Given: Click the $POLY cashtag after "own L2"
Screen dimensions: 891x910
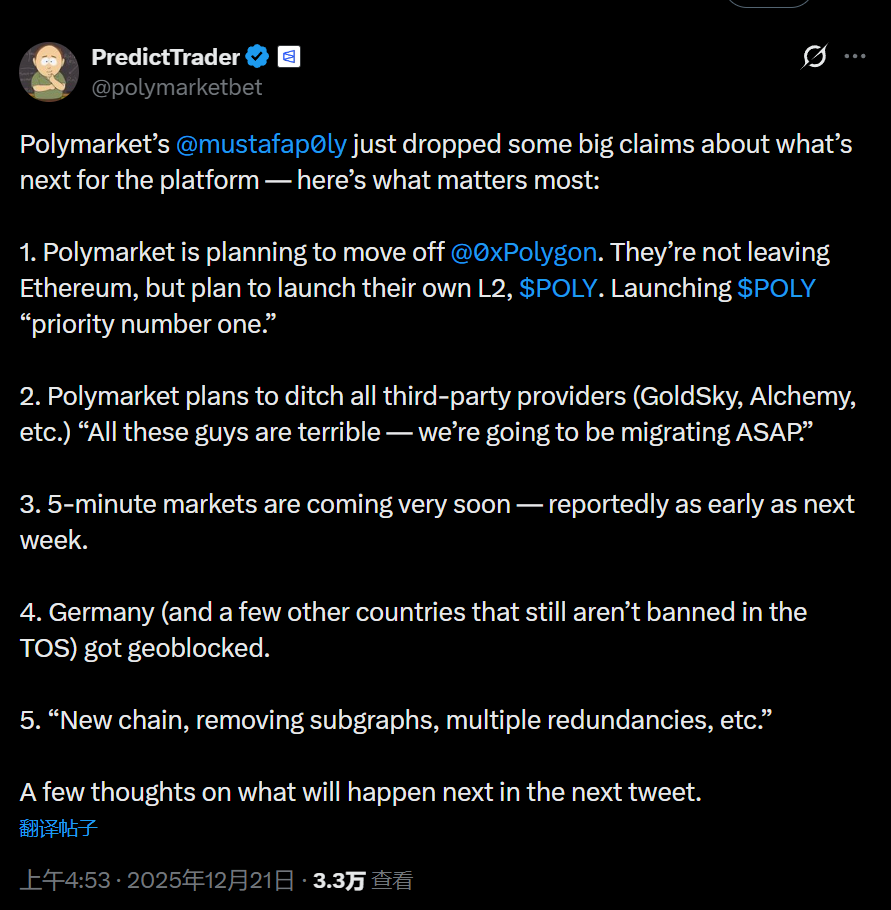Looking at the screenshot, I should 558,288.
